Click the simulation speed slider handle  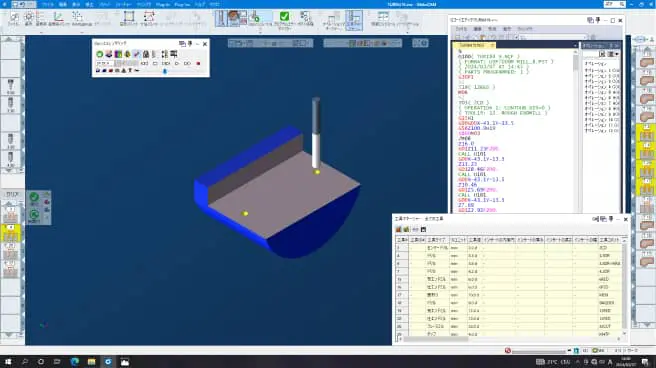tap(165, 71)
